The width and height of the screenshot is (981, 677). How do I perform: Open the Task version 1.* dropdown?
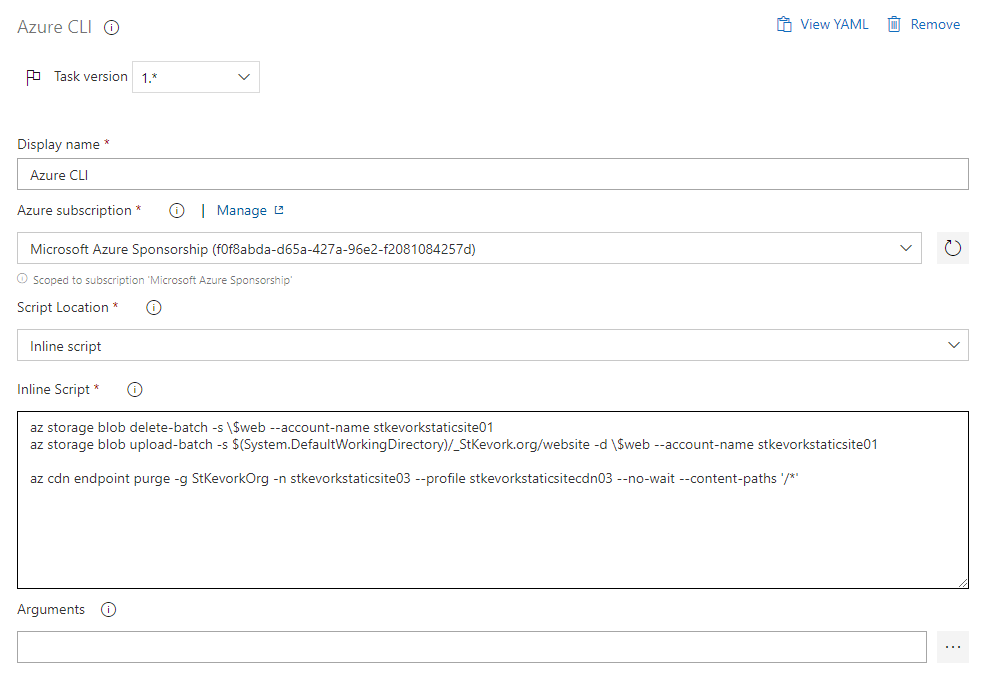coord(196,77)
